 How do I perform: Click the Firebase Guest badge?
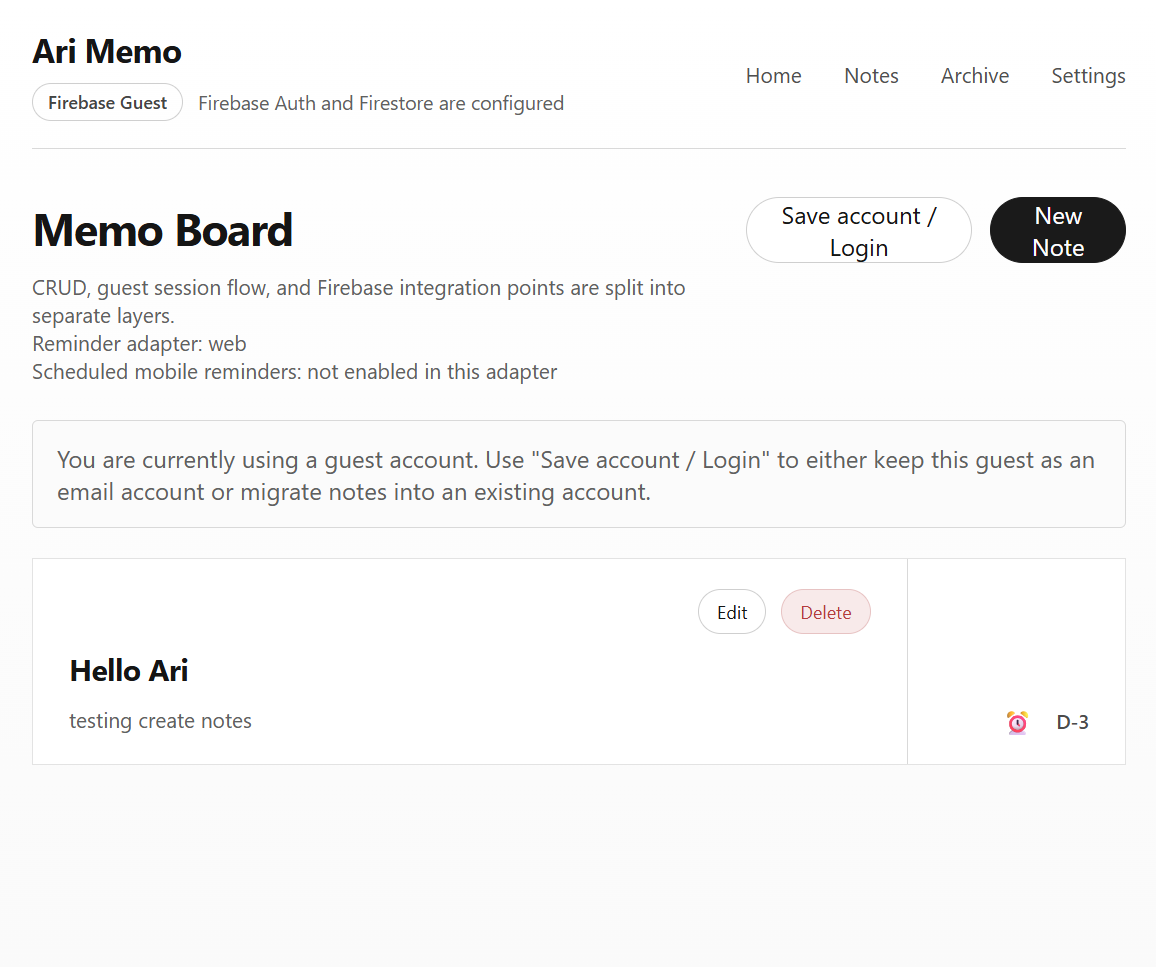pyautogui.click(x=107, y=102)
